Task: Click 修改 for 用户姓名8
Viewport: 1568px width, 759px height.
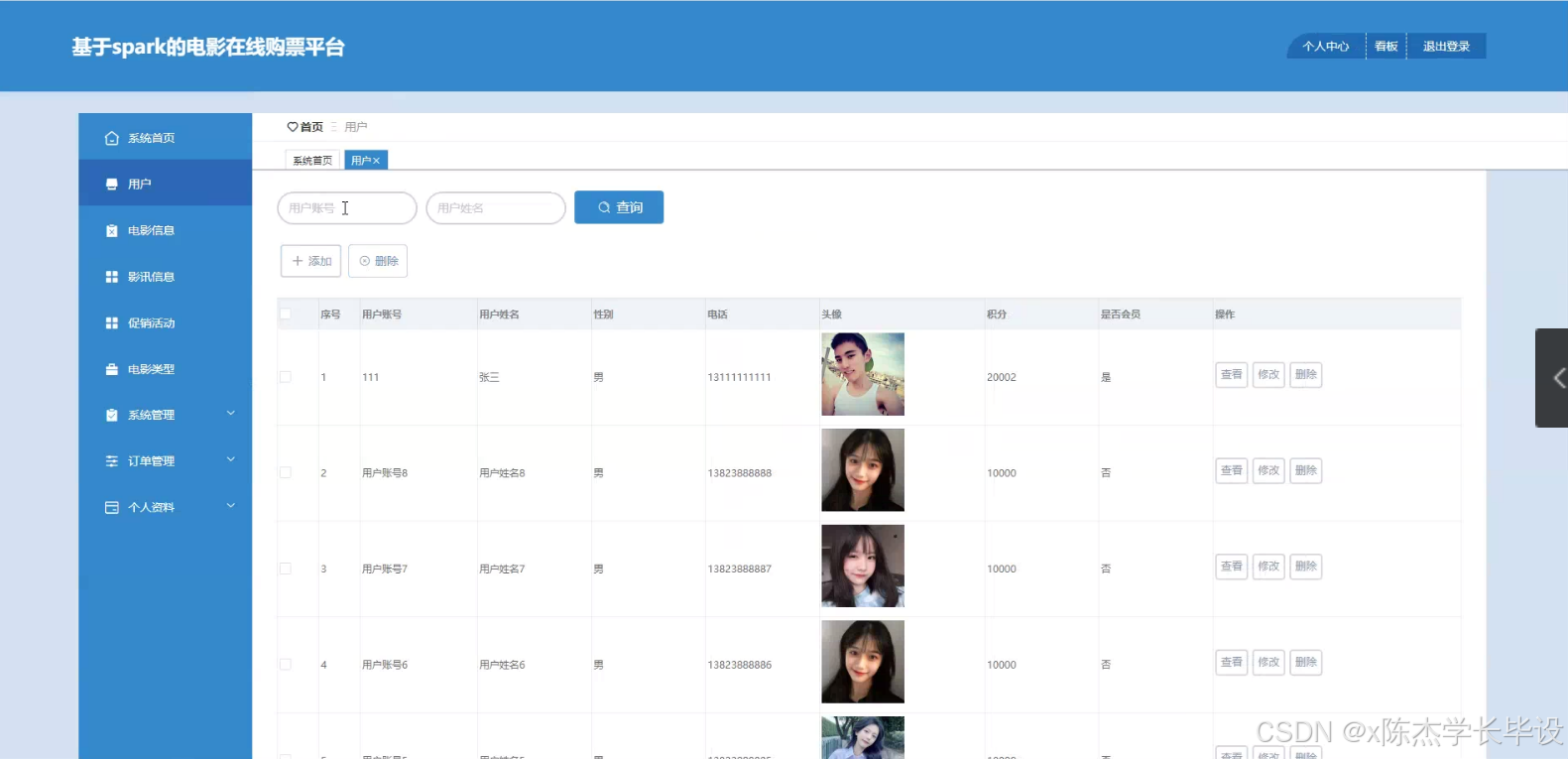Action: coord(1268,470)
